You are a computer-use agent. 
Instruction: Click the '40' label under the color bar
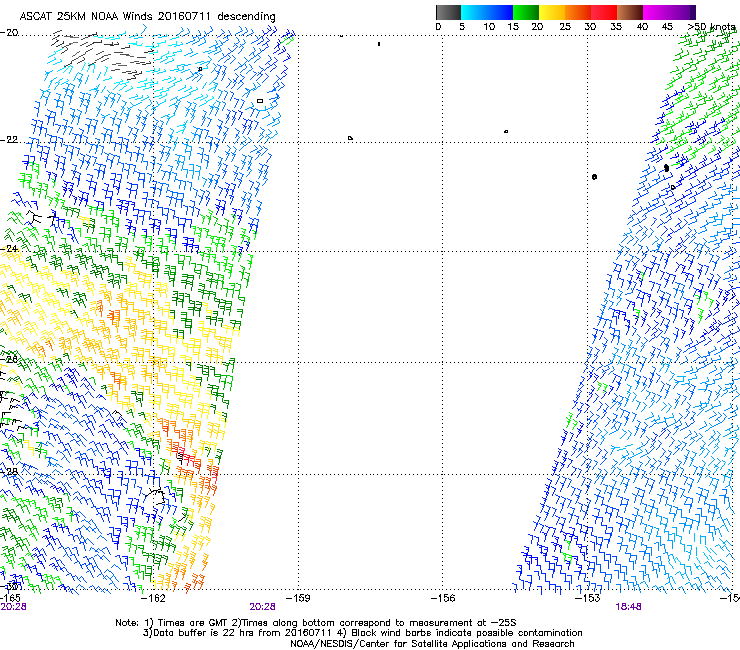pos(642,27)
